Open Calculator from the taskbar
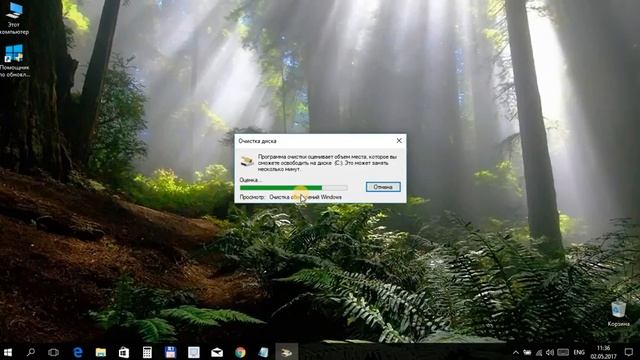 click(x=147, y=352)
